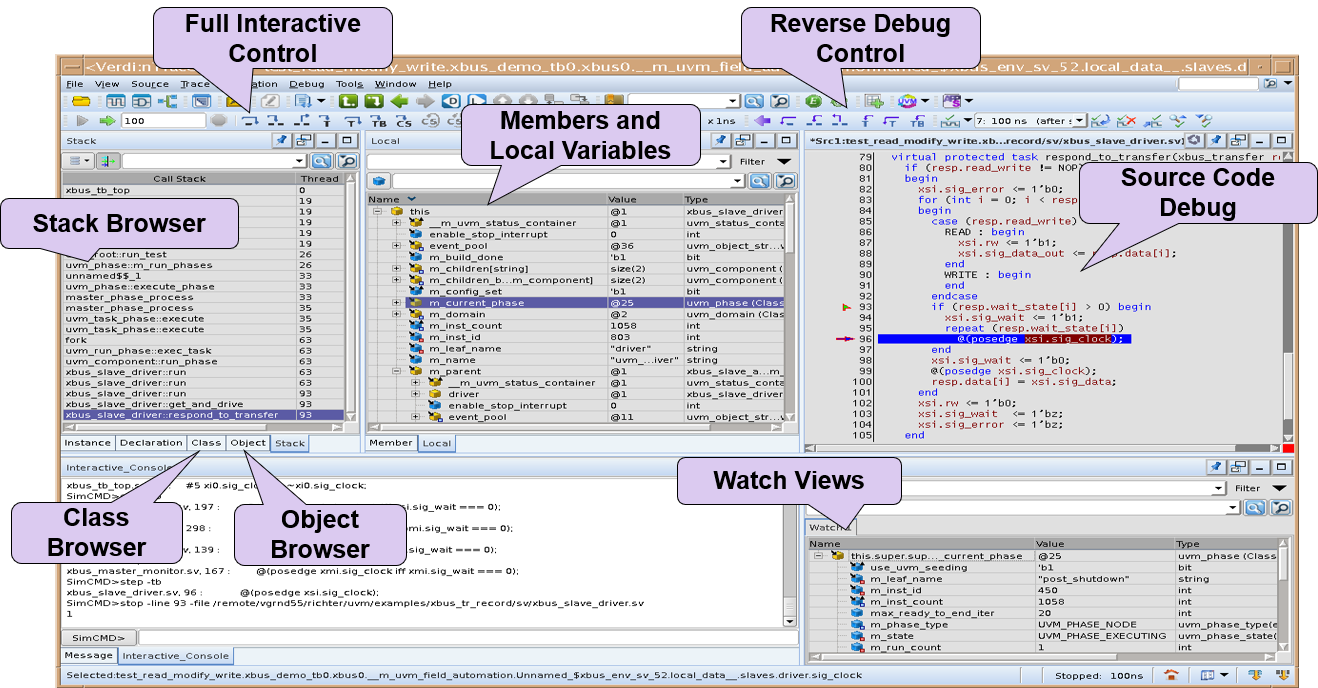Switch to the Local tab
This screenshot has width=1318, height=688.
[x=436, y=443]
